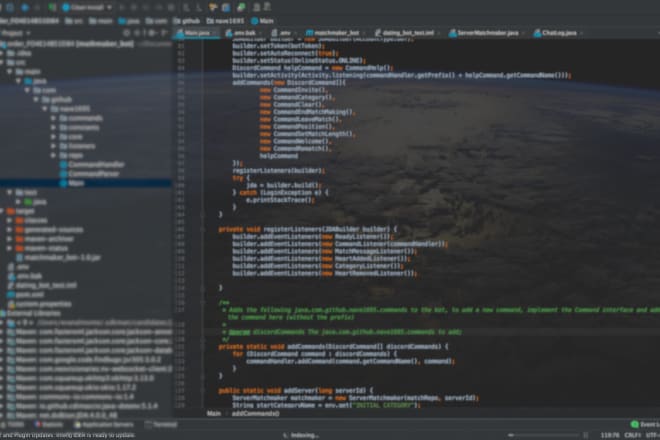Image resolution: width=660 pixels, height=440 pixels.
Task: Click the 'new CommandInvite()' code line
Action: [293, 90]
